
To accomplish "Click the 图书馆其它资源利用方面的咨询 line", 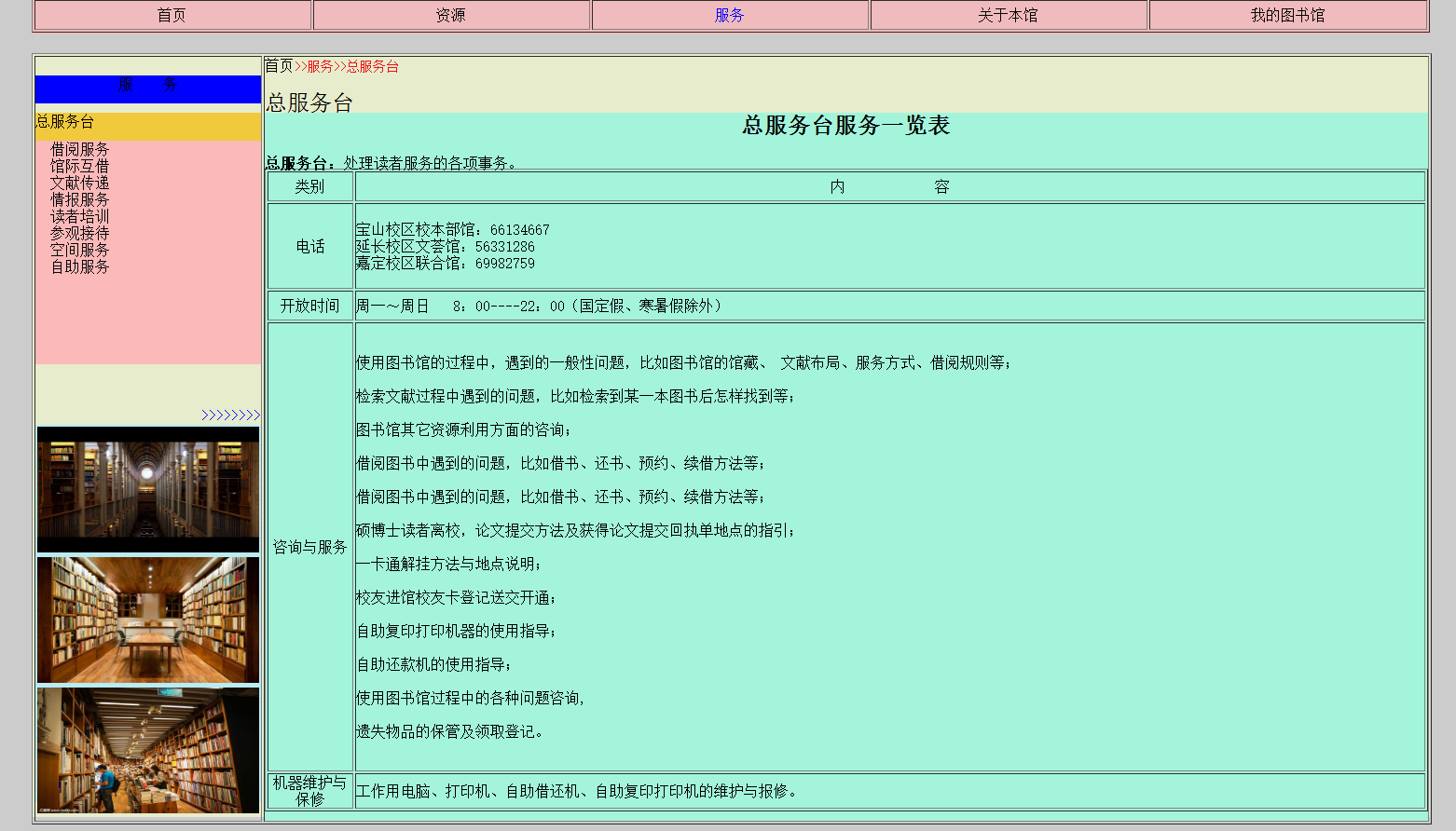I will pos(463,429).
